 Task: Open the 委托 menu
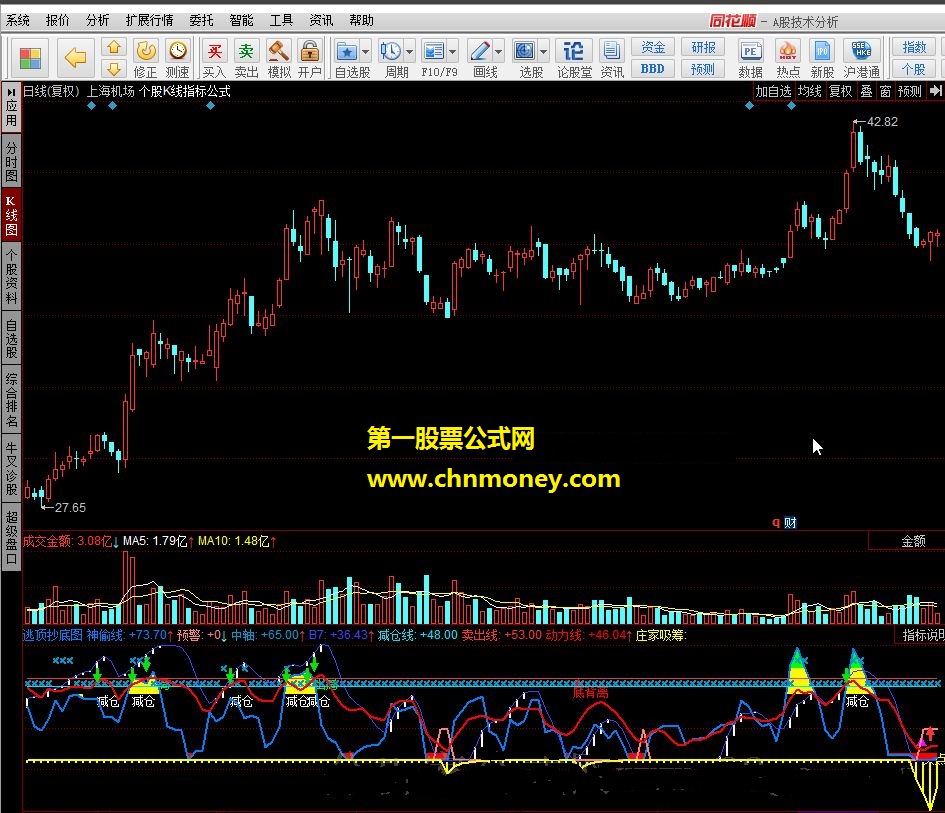coord(201,20)
